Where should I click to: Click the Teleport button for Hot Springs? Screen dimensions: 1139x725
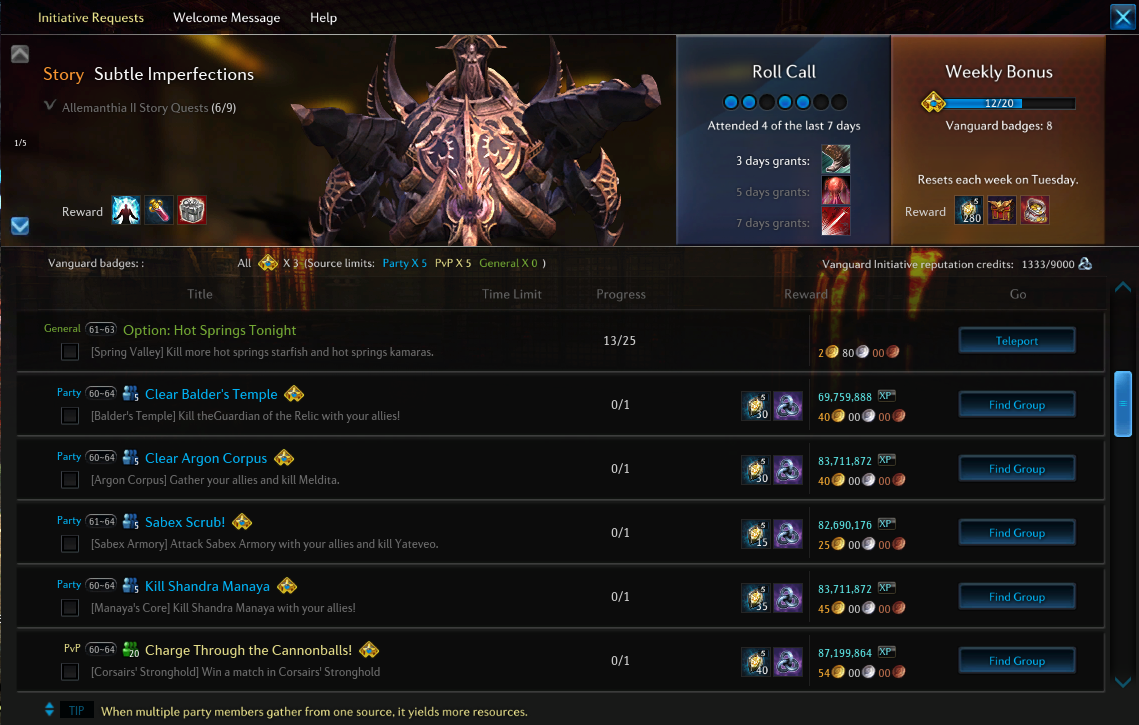(1017, 340)
